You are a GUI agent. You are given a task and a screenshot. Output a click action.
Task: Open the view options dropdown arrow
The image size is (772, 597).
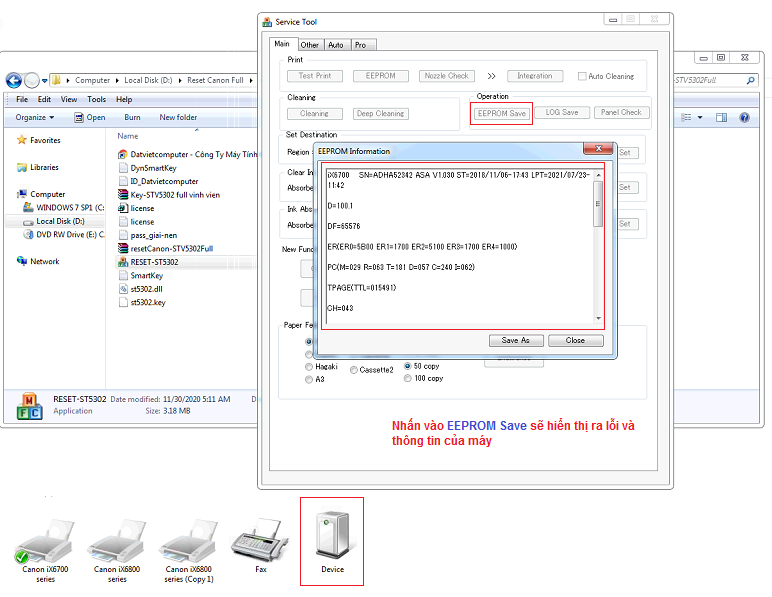[x=700, y=118]
